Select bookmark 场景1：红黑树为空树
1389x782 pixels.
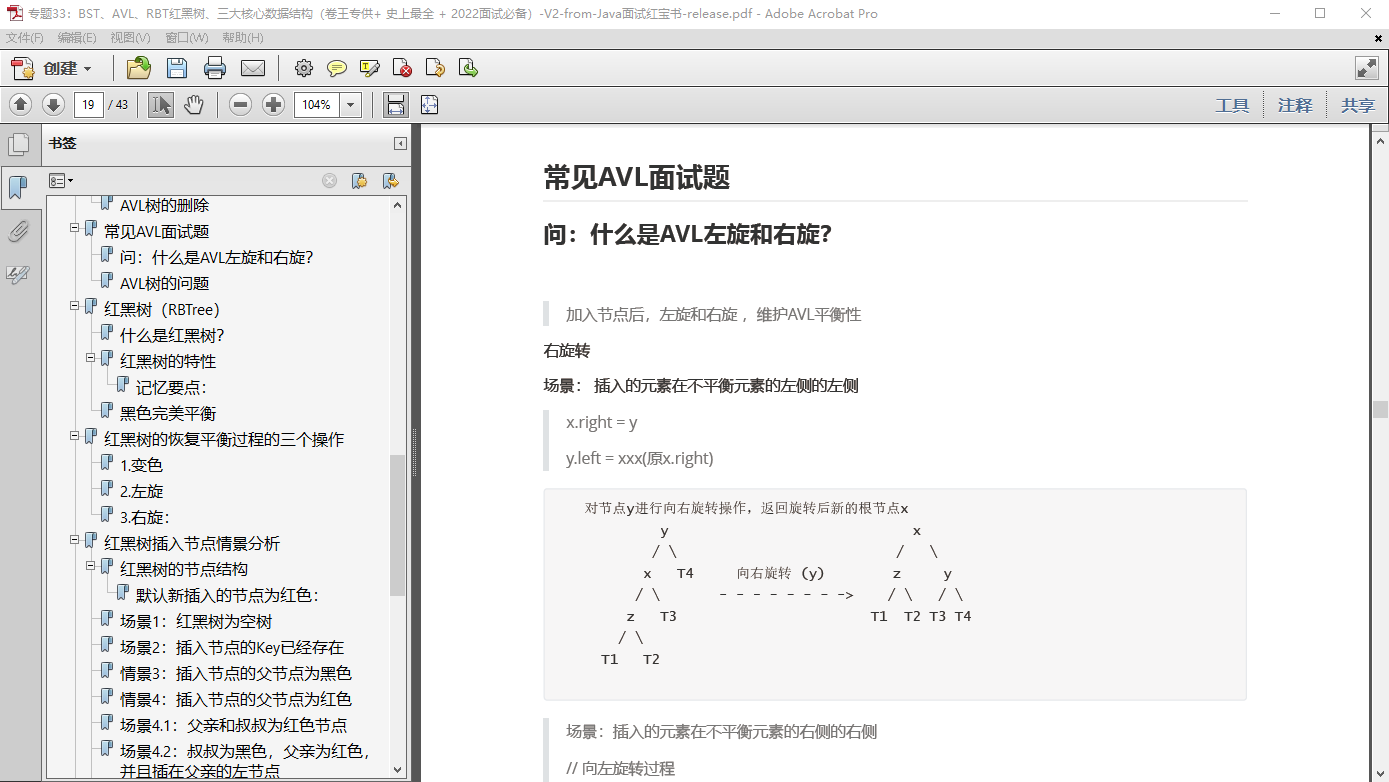196,621
